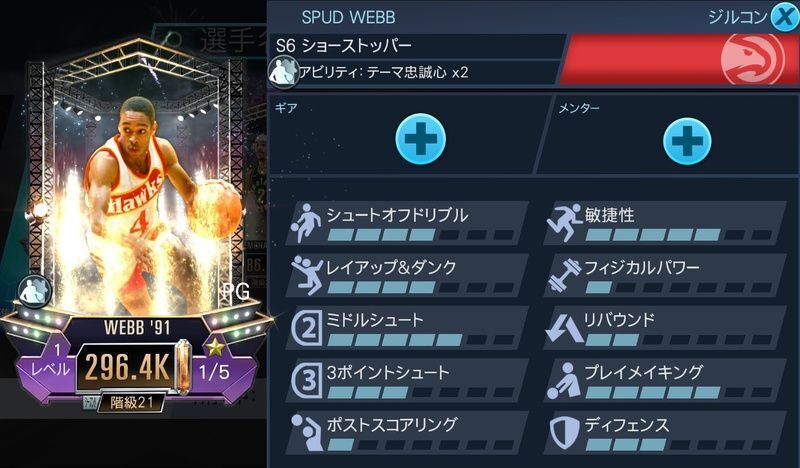Select the レイアップ&ダンク stat icon
This screenshot has width=800, height=468.
pyautogui.click(x=307, y=276)
